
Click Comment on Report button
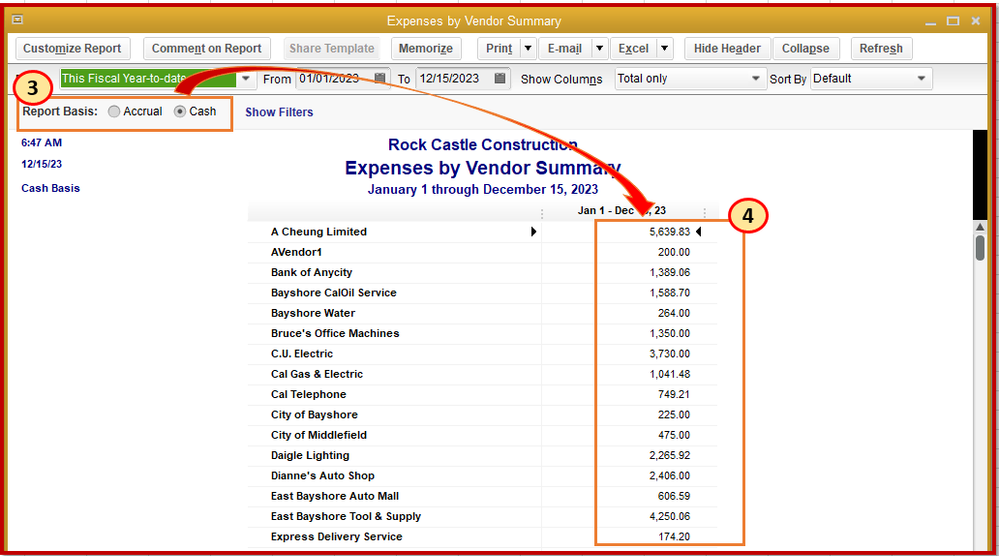click(x=206, y=48)
